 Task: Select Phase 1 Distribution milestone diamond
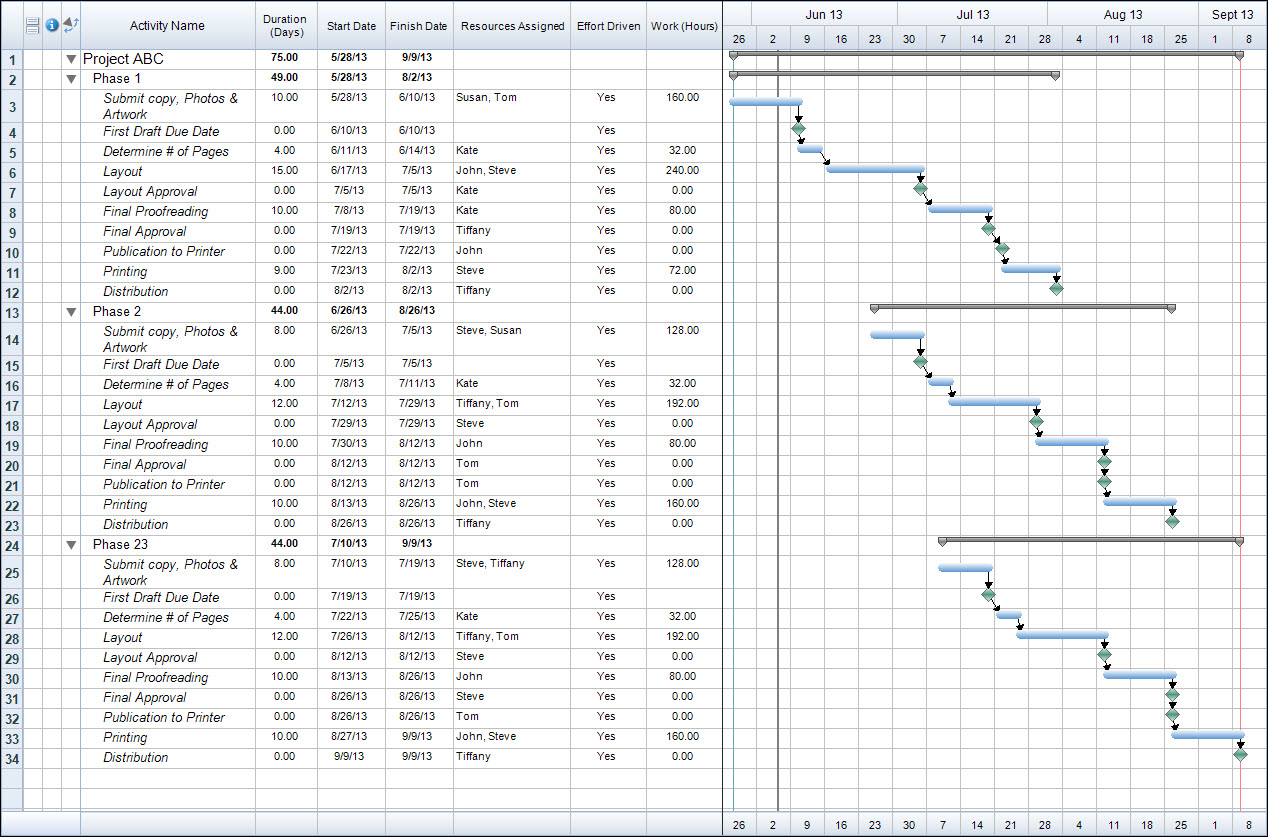pyautogui.click(x=1056, y=289)
